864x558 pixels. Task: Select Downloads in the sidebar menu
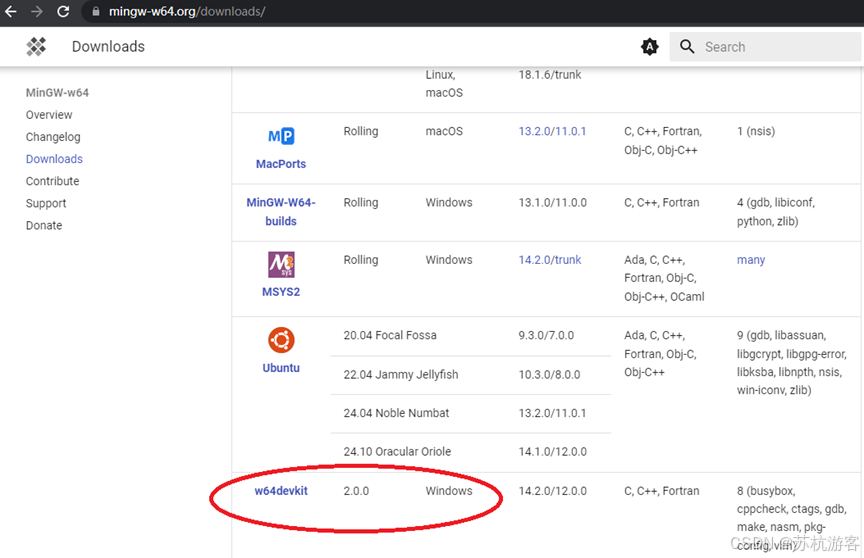(x=54, y=159)
